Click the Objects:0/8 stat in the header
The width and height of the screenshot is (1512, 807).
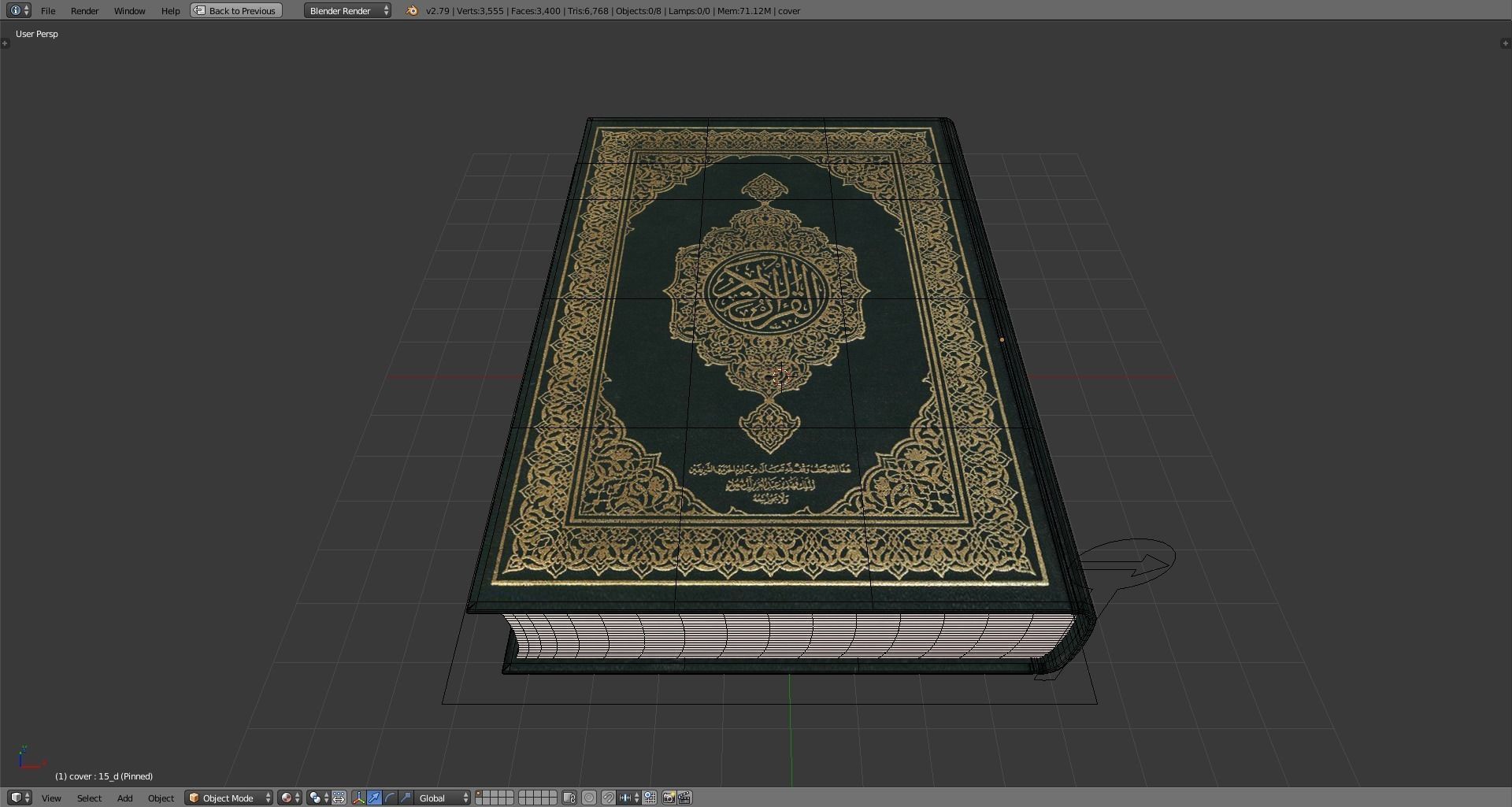(x=639, y=11)
